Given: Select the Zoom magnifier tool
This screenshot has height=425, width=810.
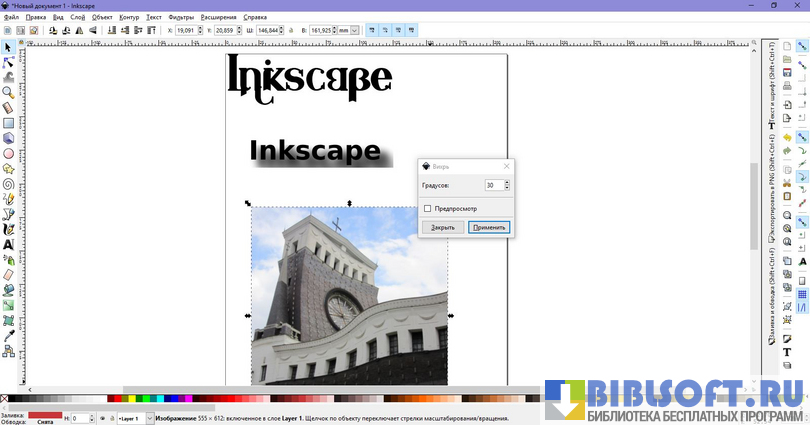Looking at the screenshot, I should [8, 92].
